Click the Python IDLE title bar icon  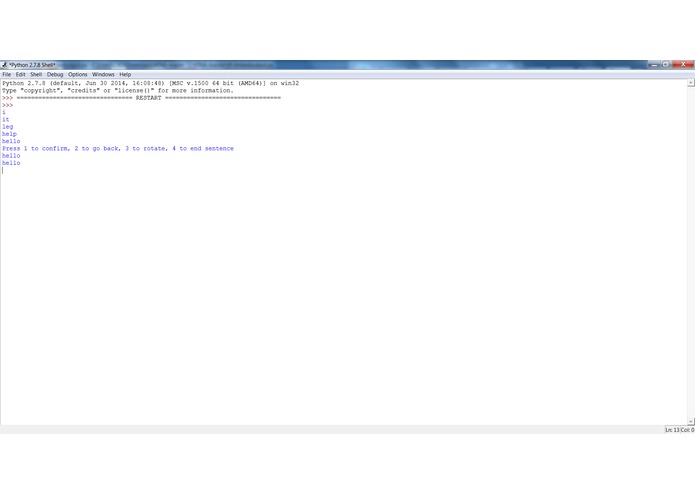coord(4,65)
